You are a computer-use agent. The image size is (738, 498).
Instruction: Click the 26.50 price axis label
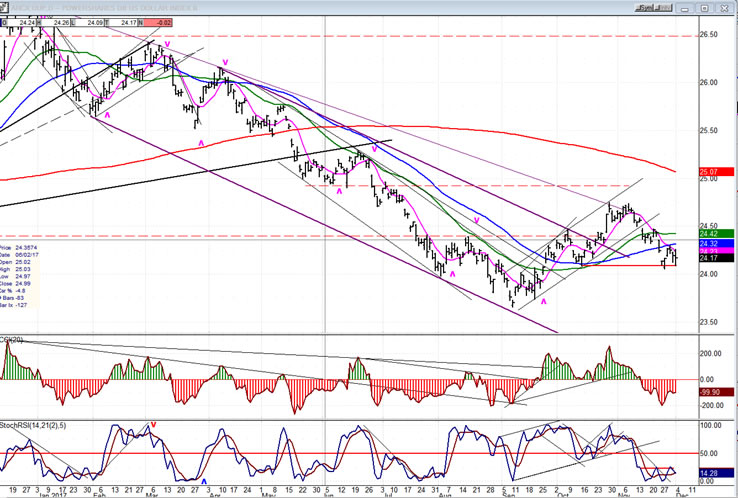(710, 35)
